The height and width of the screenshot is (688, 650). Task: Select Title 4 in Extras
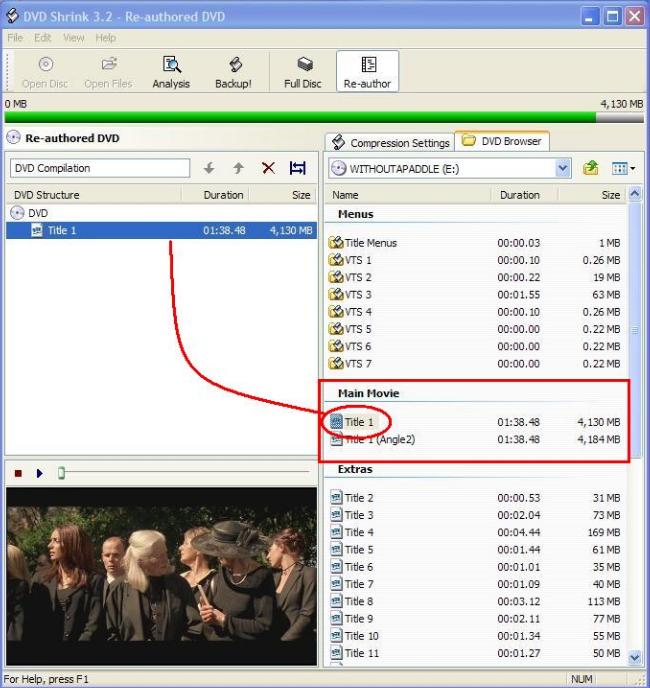click(x=352, y=532)
